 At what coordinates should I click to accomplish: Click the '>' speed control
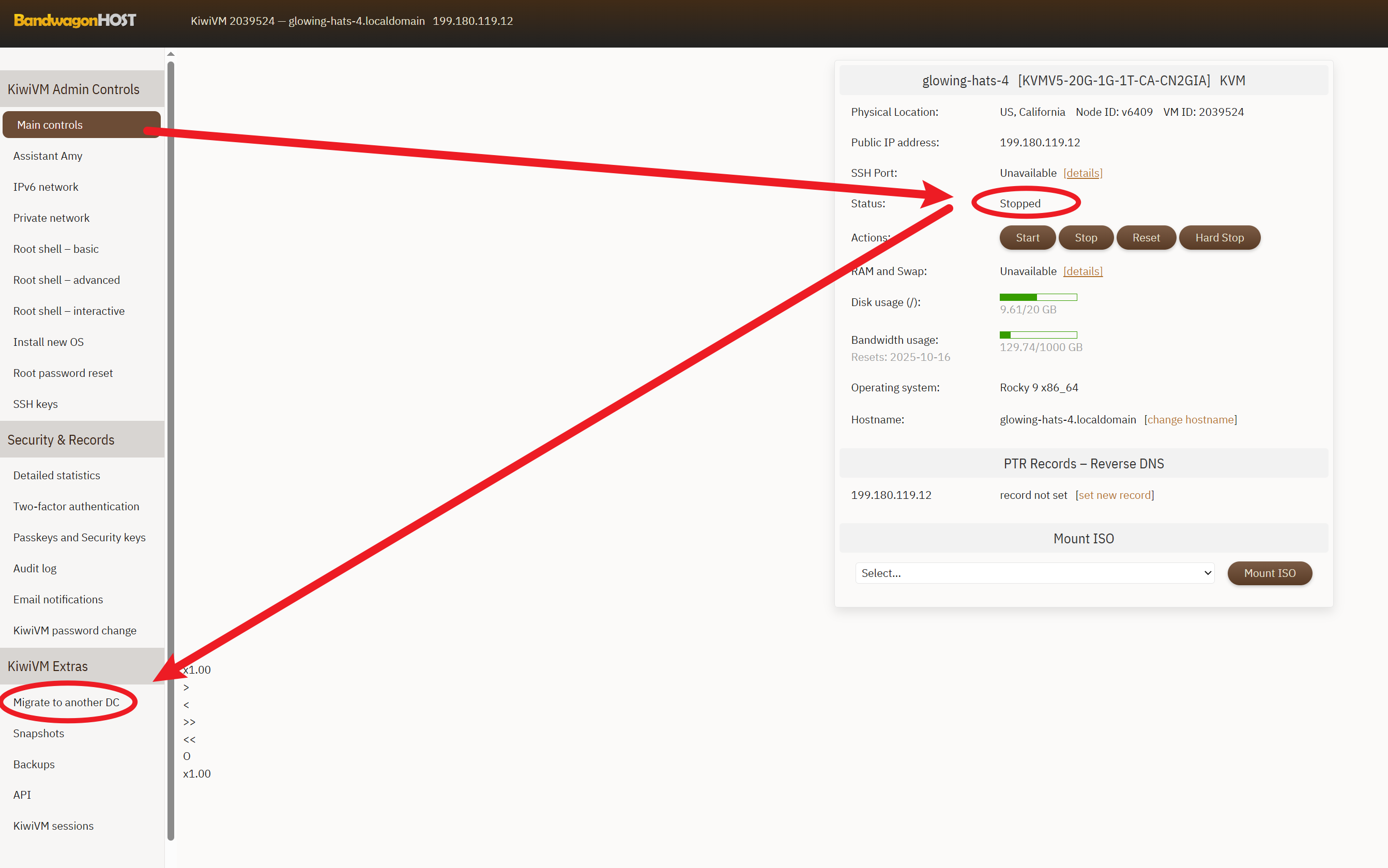(186, 687)
